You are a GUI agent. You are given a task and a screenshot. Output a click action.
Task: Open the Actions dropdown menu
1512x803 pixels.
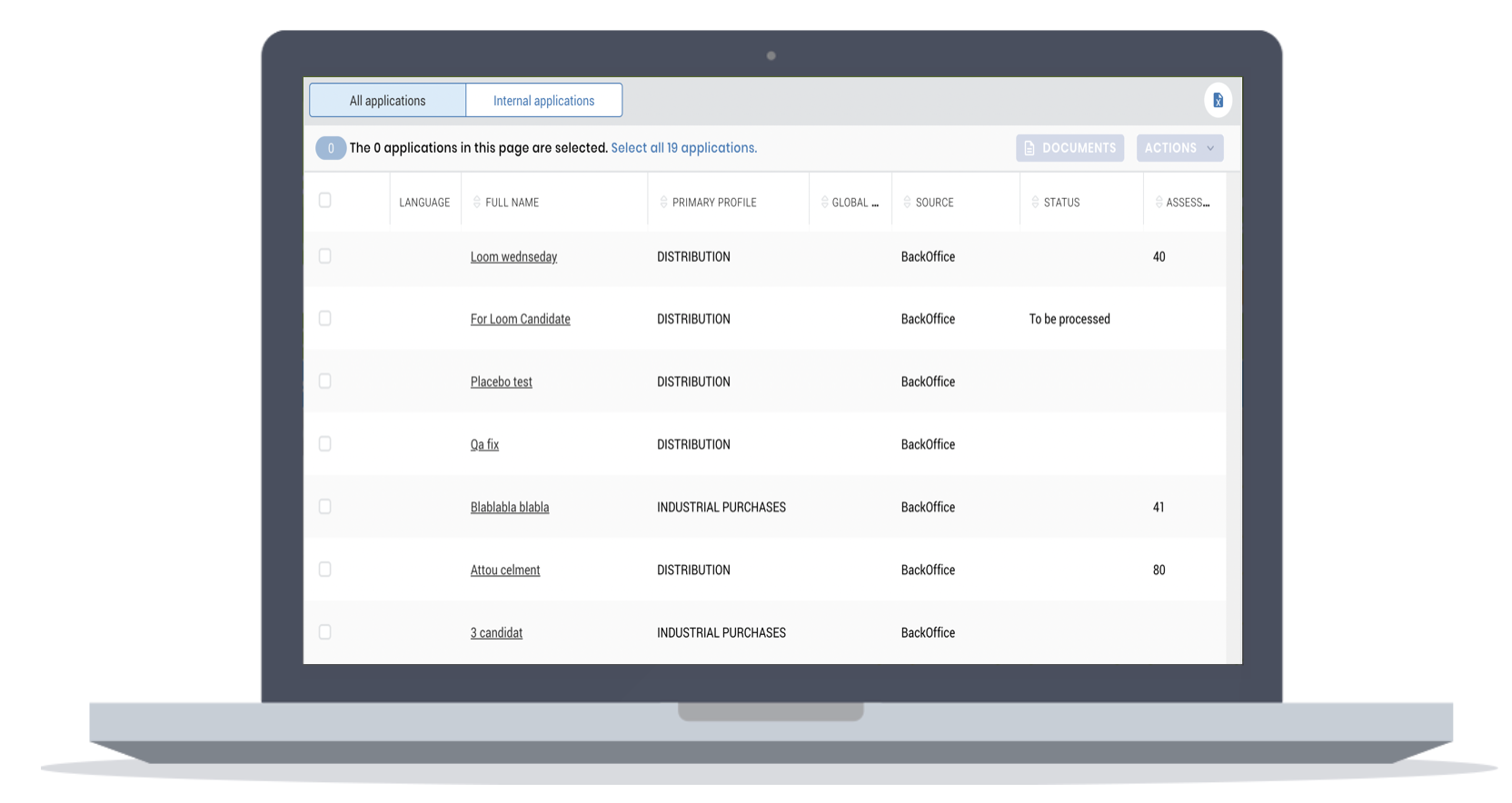click(1179, 148)
